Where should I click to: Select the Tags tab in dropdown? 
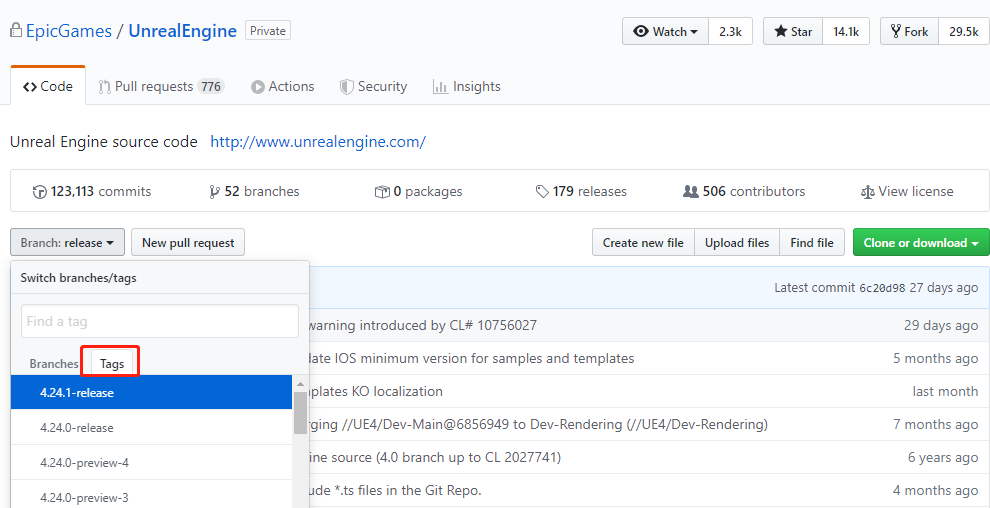tap(112, 364)
